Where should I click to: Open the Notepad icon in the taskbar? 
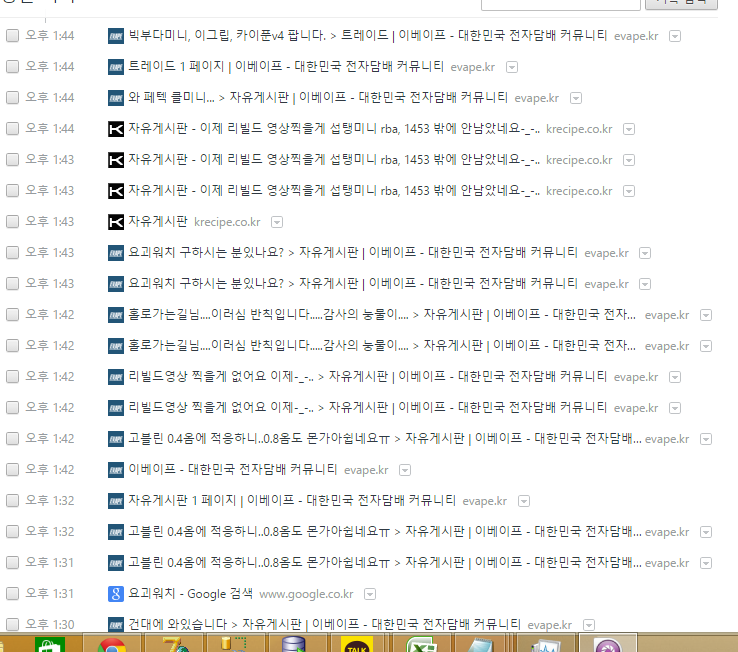pyautogui.click(x=480, y=644)
